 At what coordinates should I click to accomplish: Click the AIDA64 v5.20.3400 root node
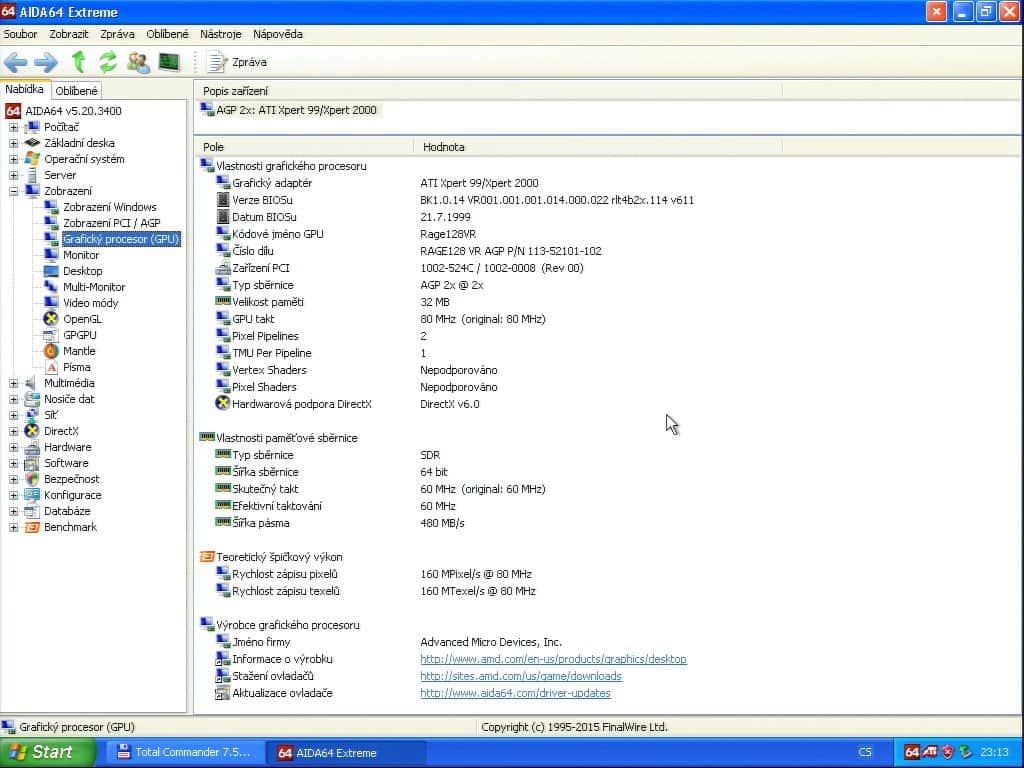(x=73, y=111)
